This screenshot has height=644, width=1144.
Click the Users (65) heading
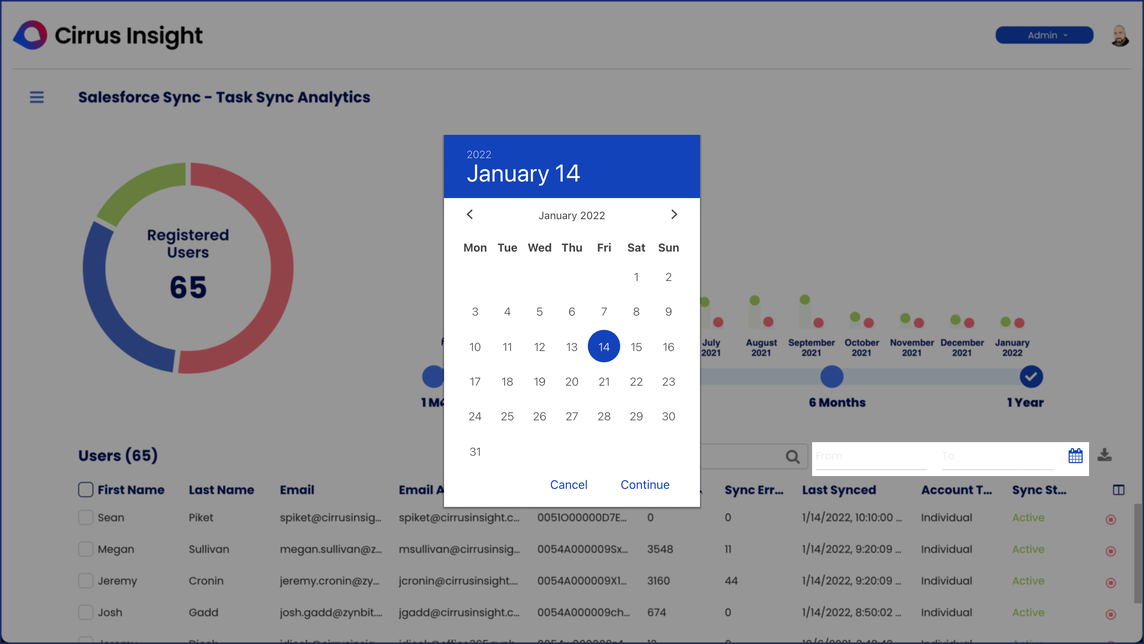tap(118, 456)
